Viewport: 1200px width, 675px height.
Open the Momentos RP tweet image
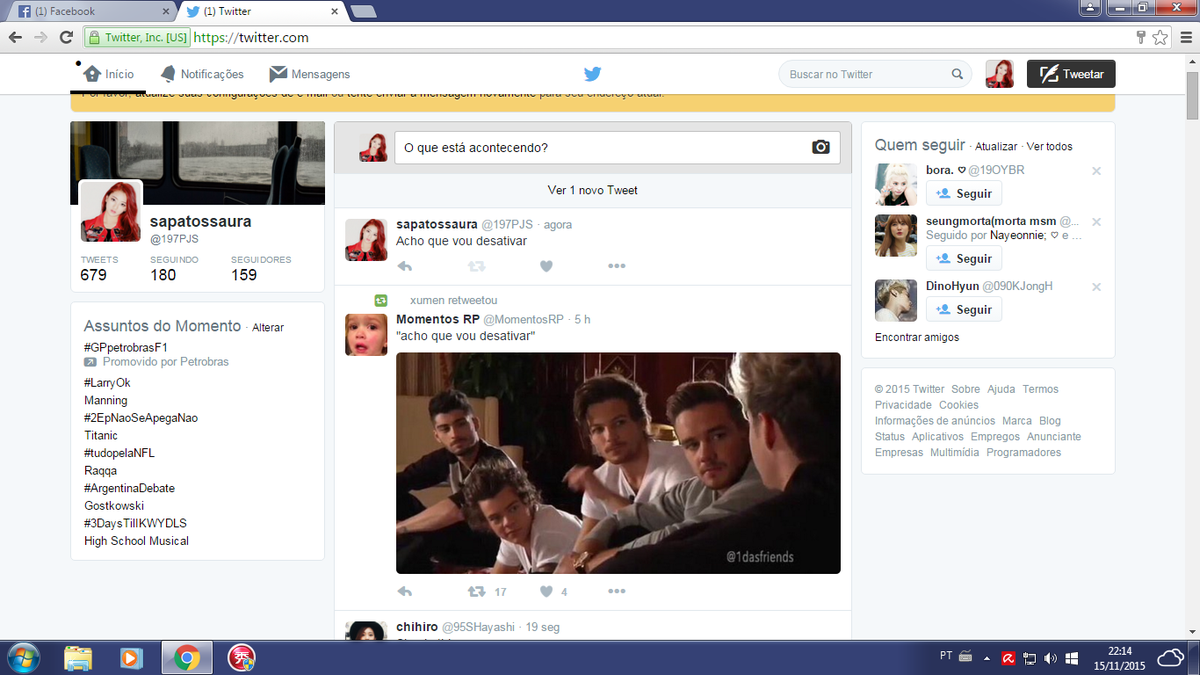(x=618, y=463)
